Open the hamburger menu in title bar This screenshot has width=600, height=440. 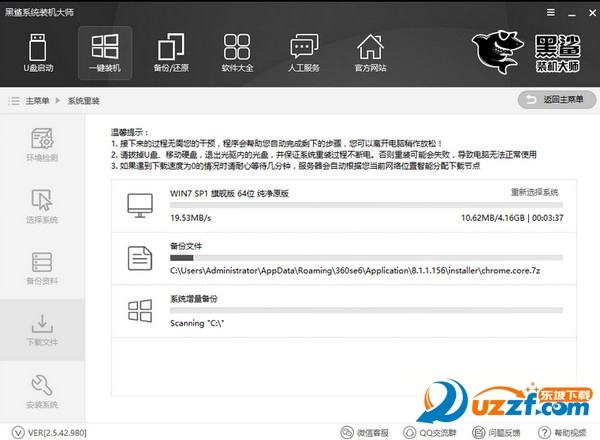[x=551, y=13]
